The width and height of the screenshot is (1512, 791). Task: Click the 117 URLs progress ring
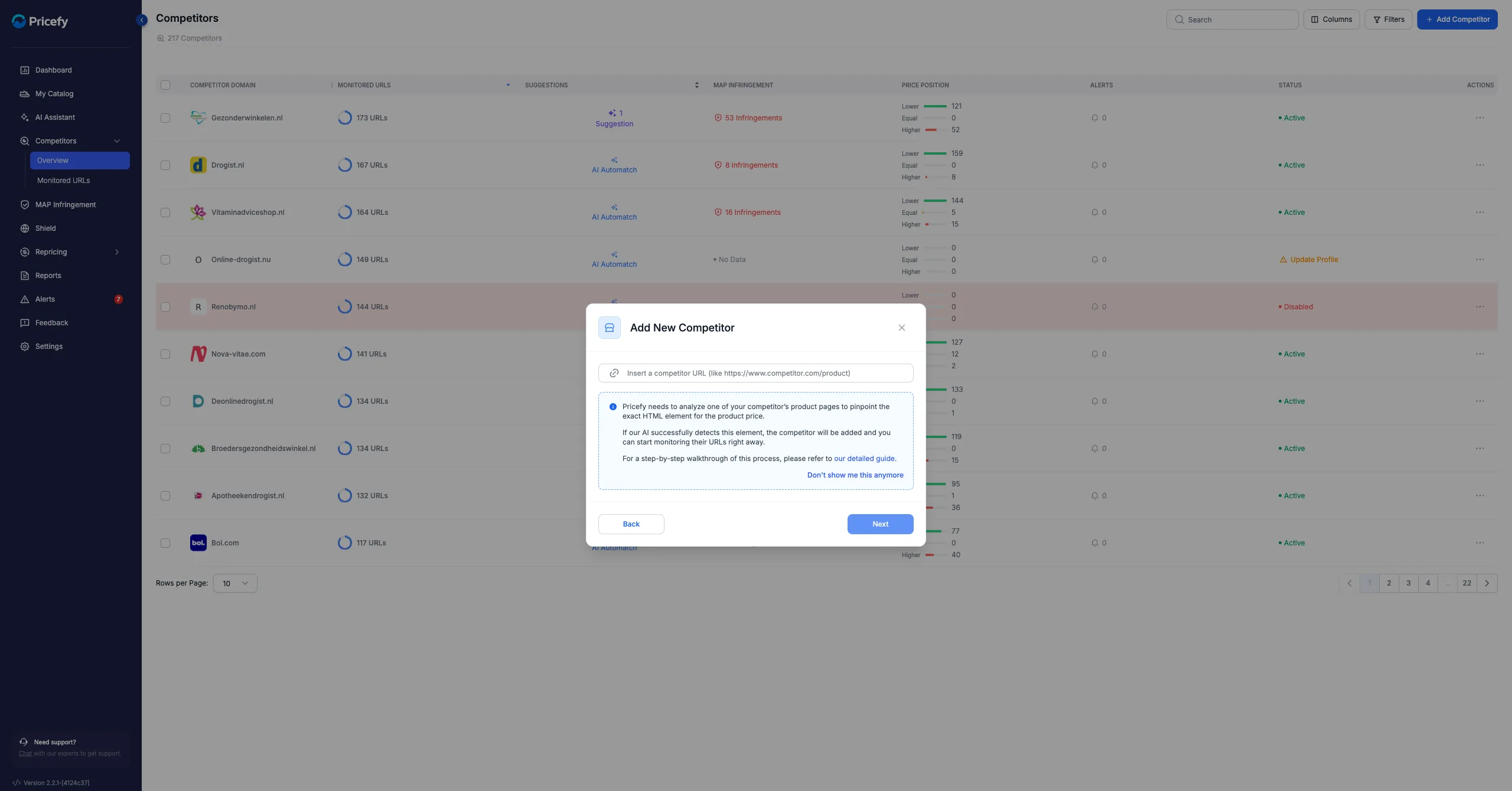pyautogui.click(x=345, y=543)
